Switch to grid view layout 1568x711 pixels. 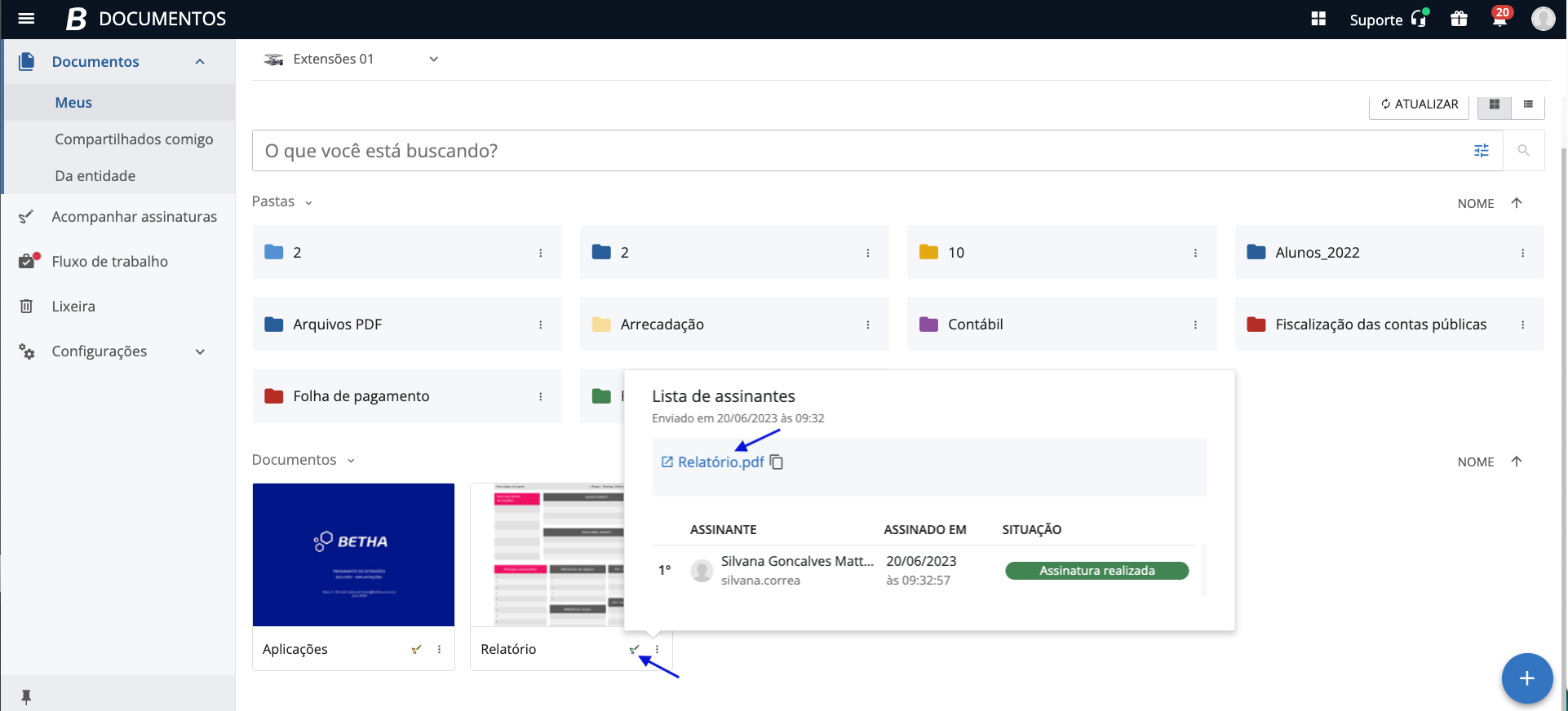pos(1495,104)
